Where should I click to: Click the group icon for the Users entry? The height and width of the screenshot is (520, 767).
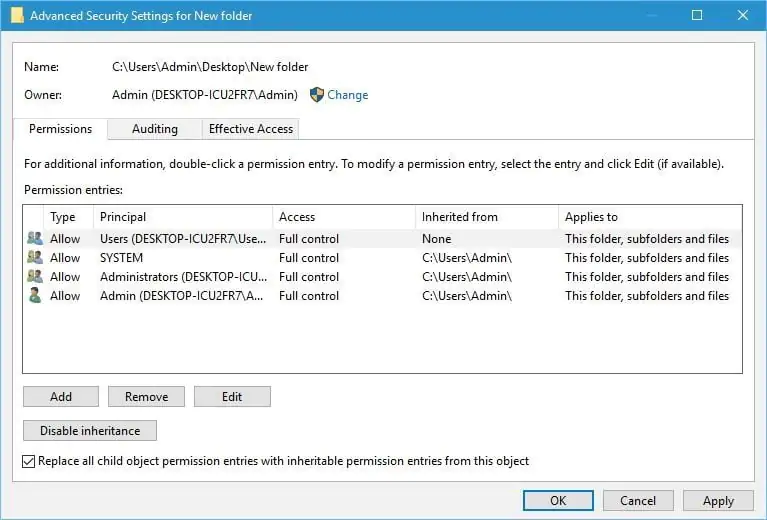tap(35, 239)
